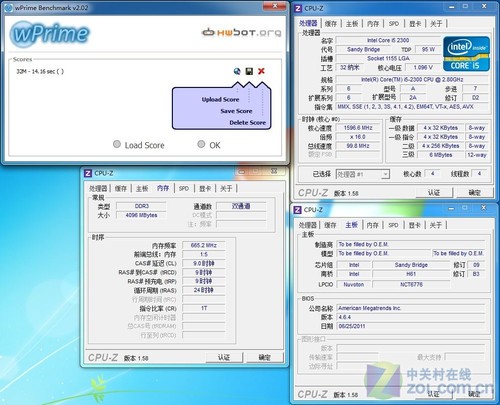Click Save Score text in tooltip
Viewport: 500px width, 405px height.
point(236,111)
